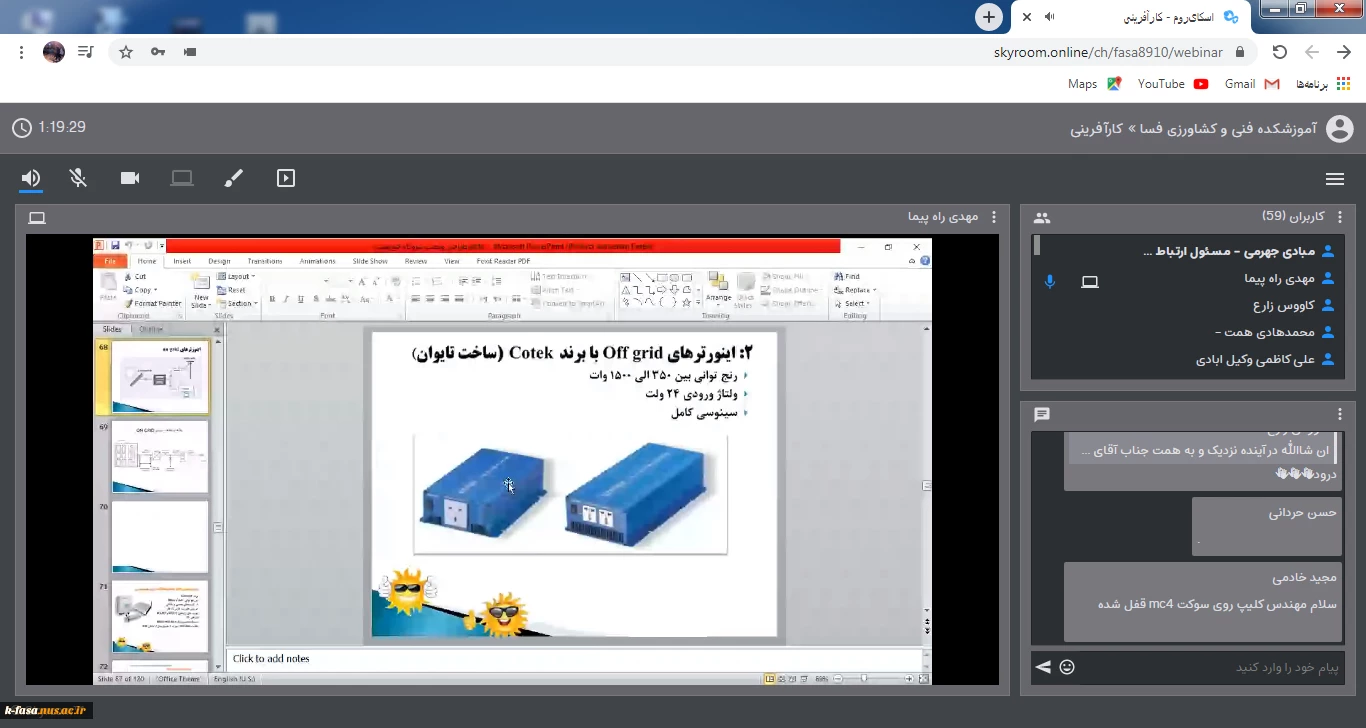Image resolution: width=1366 pixels, height=728 pixels.
Task: Open PowerPoint File tab
Action: pyautogui.click(x=109, y=261)
